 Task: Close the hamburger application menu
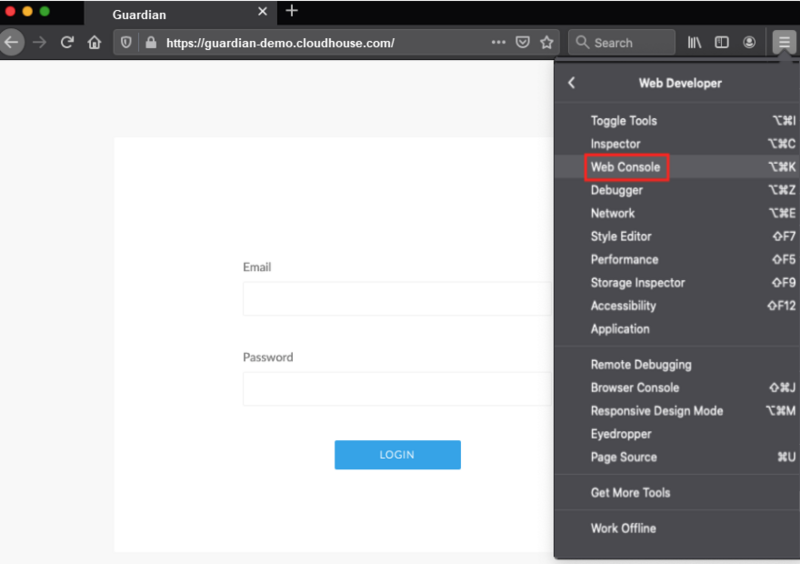point(784,42)
